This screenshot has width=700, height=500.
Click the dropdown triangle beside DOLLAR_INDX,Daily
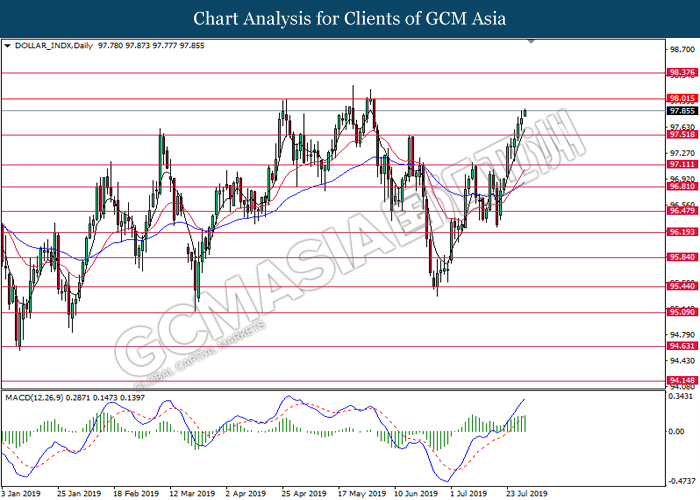coord(8,45)
